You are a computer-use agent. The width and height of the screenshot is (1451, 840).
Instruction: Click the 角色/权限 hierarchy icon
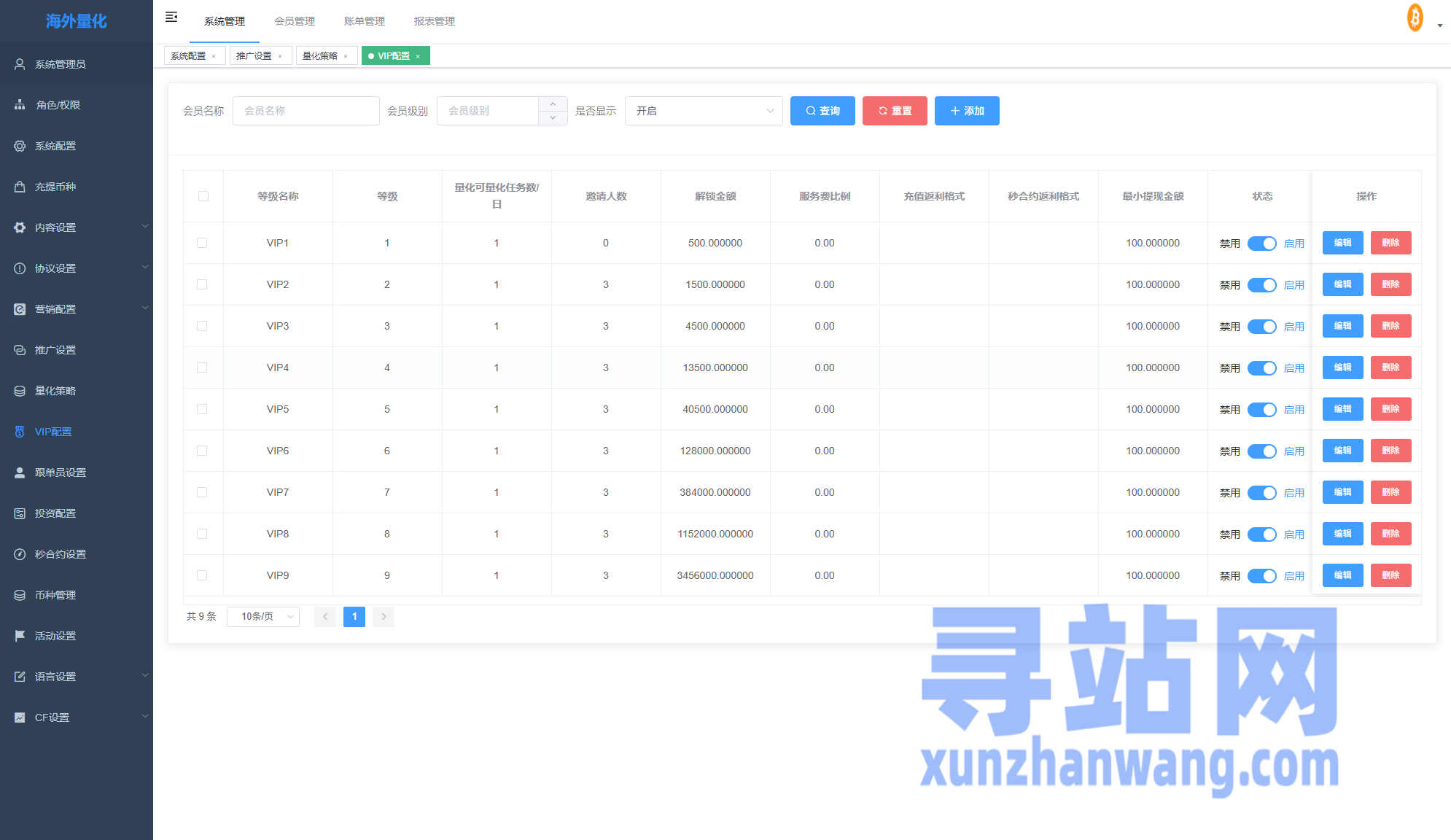tap(20, 105)
